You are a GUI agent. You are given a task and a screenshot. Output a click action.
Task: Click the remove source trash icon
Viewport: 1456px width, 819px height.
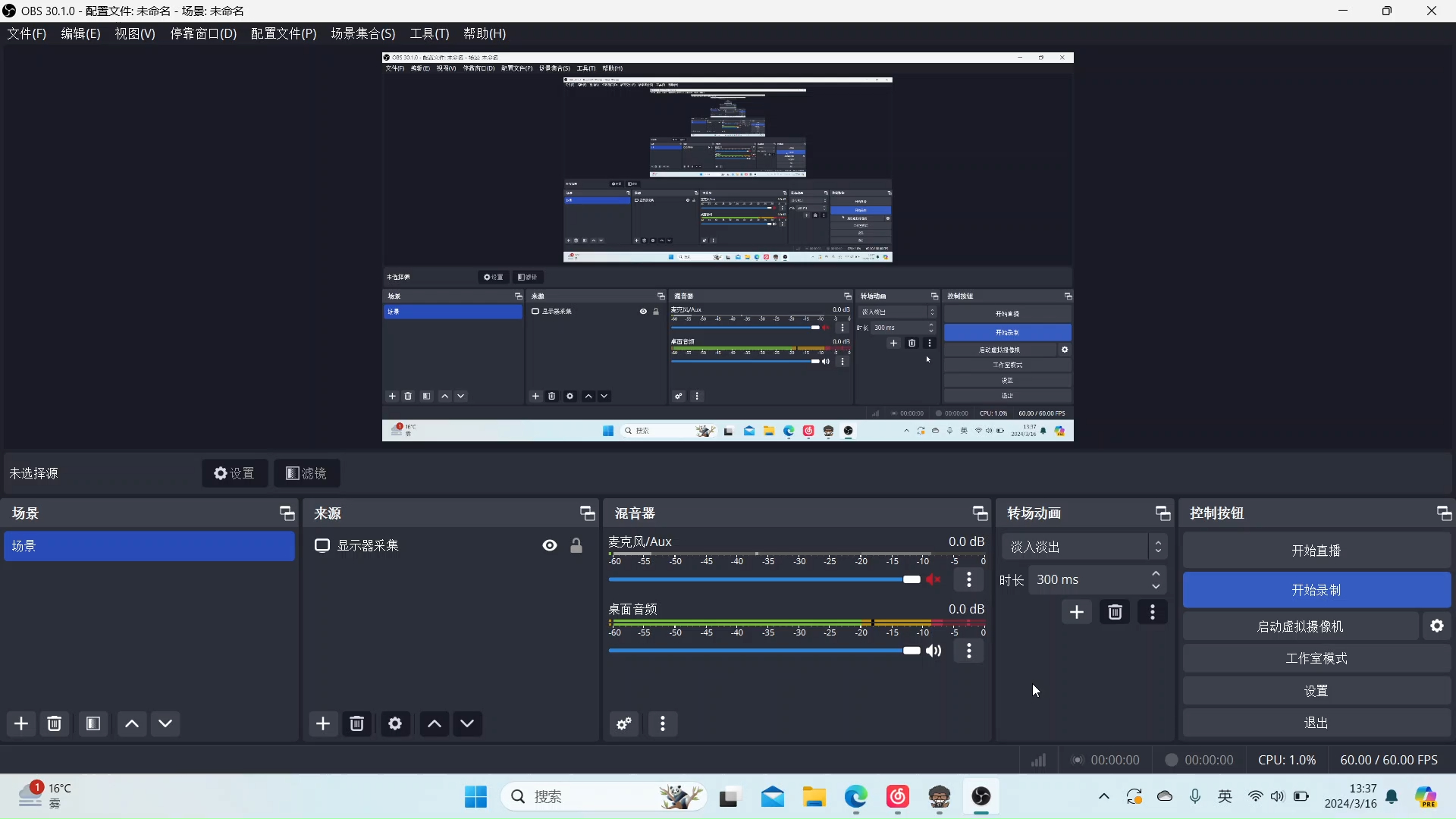[357, 723]
